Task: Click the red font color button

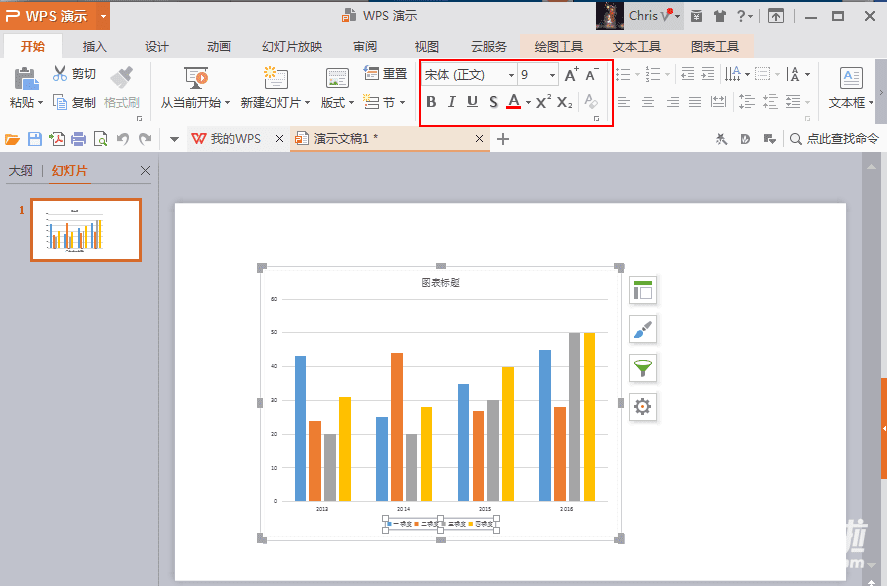Action: (514, 101)
